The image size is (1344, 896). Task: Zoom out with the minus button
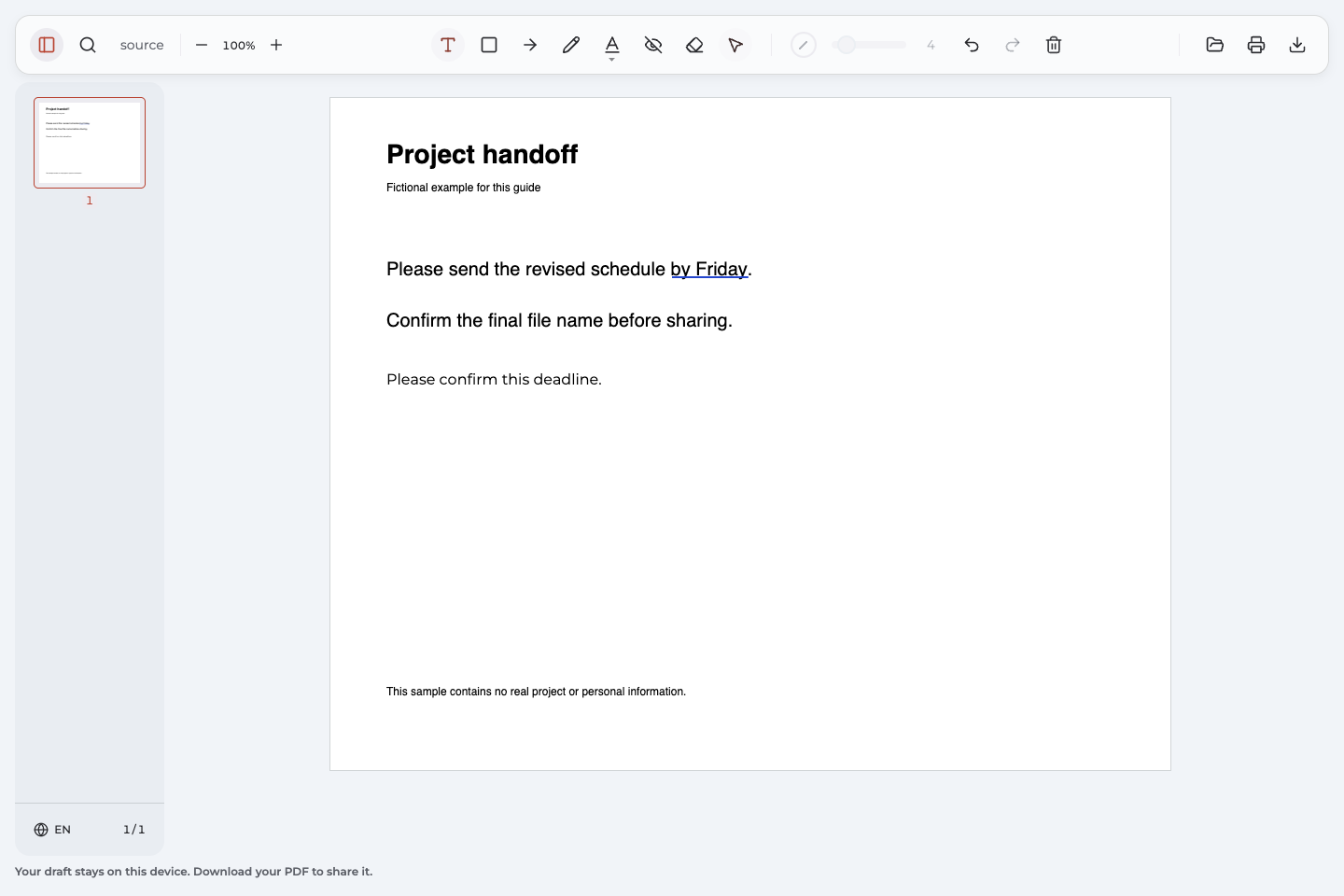coord(202,45)
